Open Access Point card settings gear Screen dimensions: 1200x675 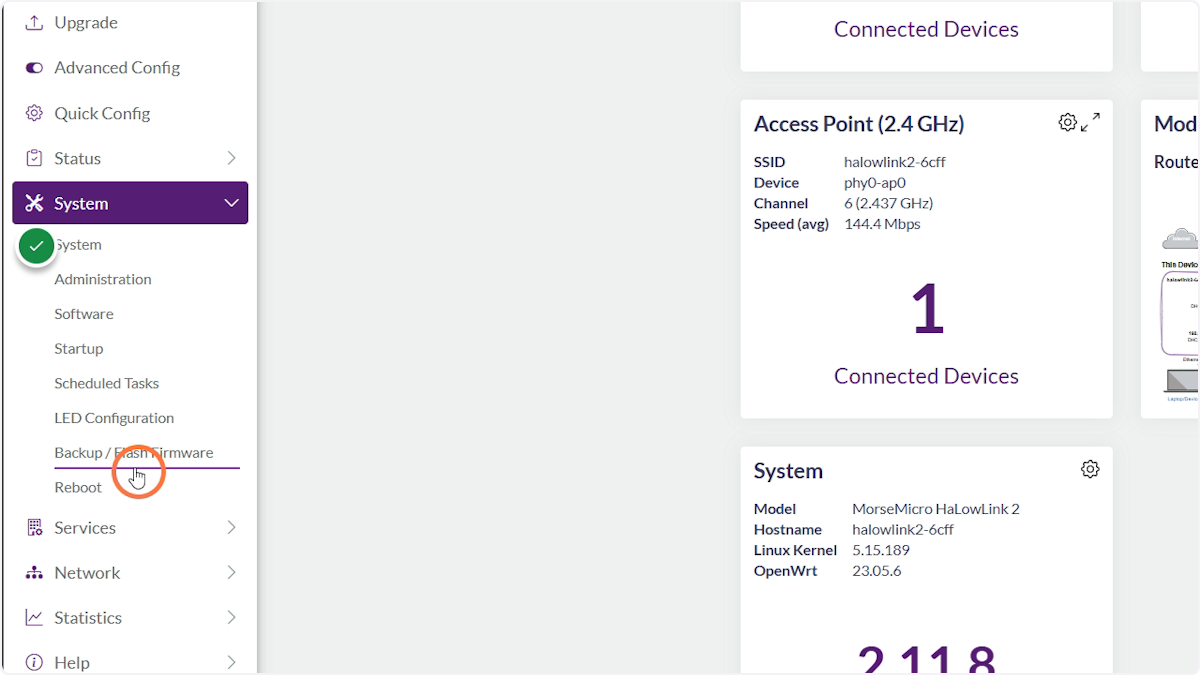(x=1067, y=122)
